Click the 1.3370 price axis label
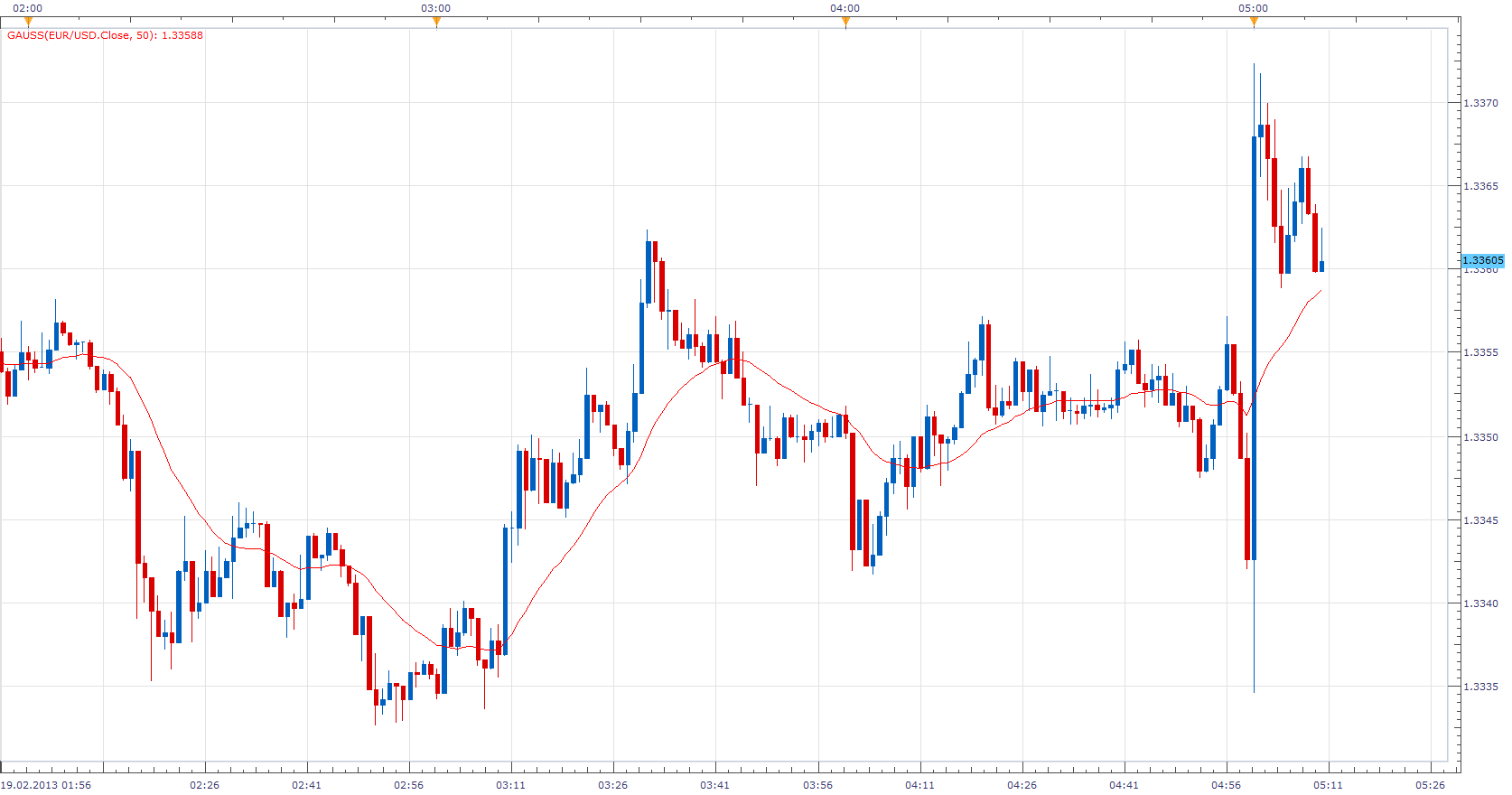Image resolution: width=1512 pixels, height=795 pixels. pos(1480,103)
